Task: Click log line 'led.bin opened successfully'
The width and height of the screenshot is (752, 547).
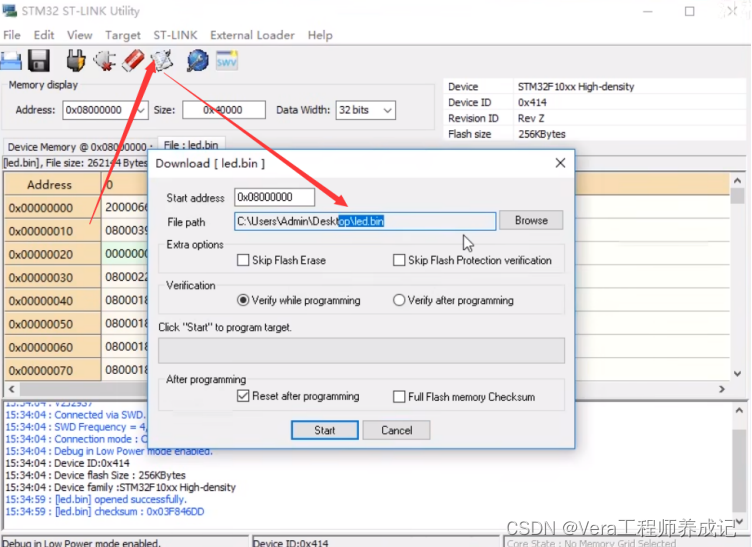Action: (96, 500)
